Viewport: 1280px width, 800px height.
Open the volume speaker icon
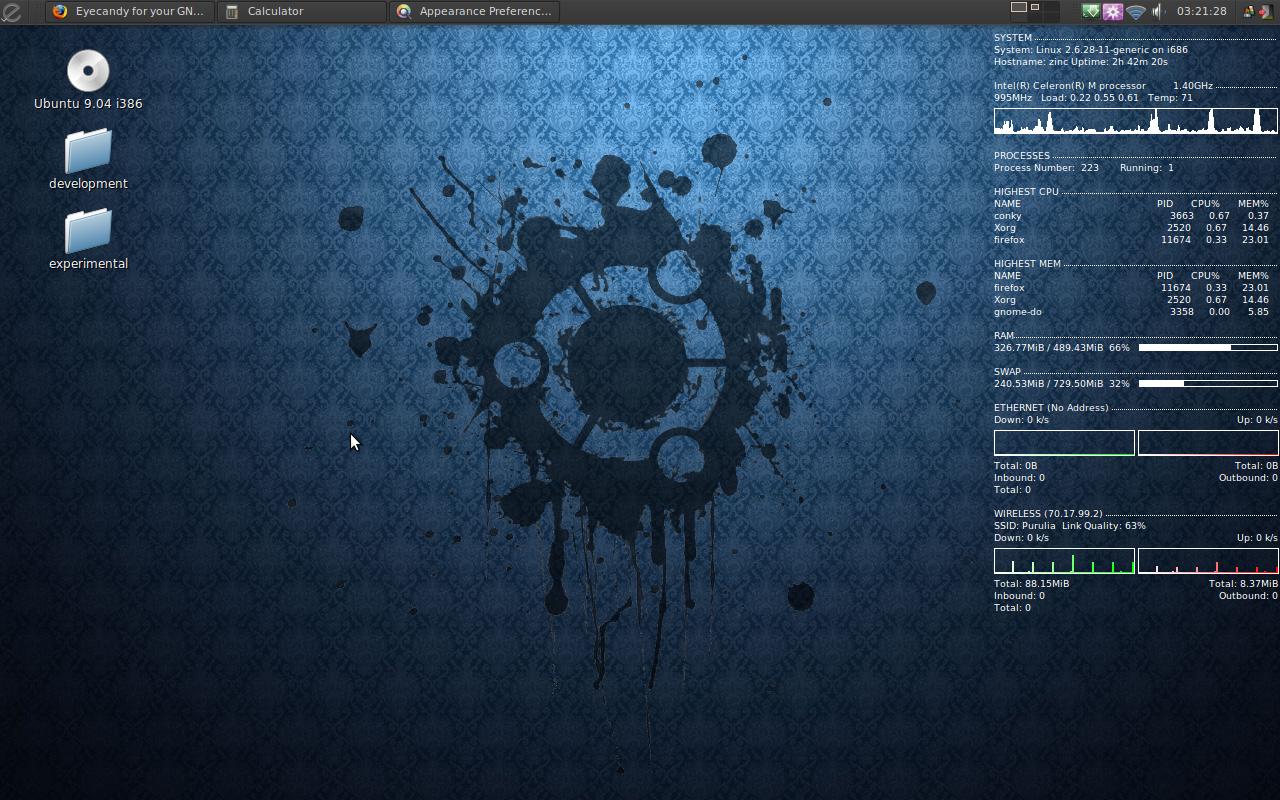point(1158,12)
